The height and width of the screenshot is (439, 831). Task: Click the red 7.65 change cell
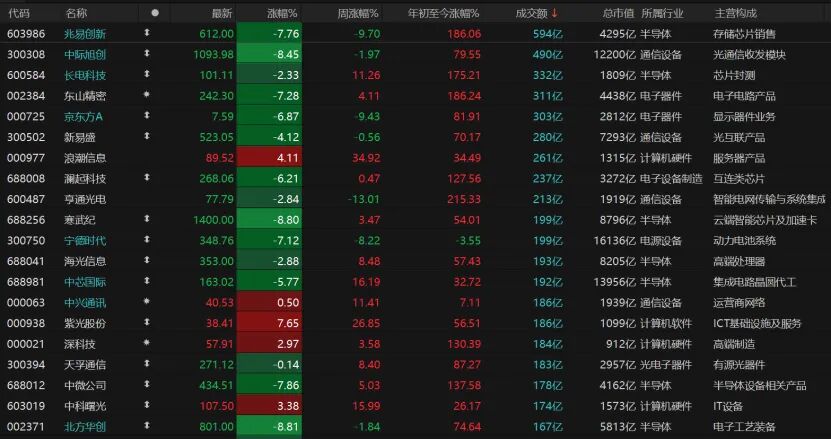tap(269, 323)
